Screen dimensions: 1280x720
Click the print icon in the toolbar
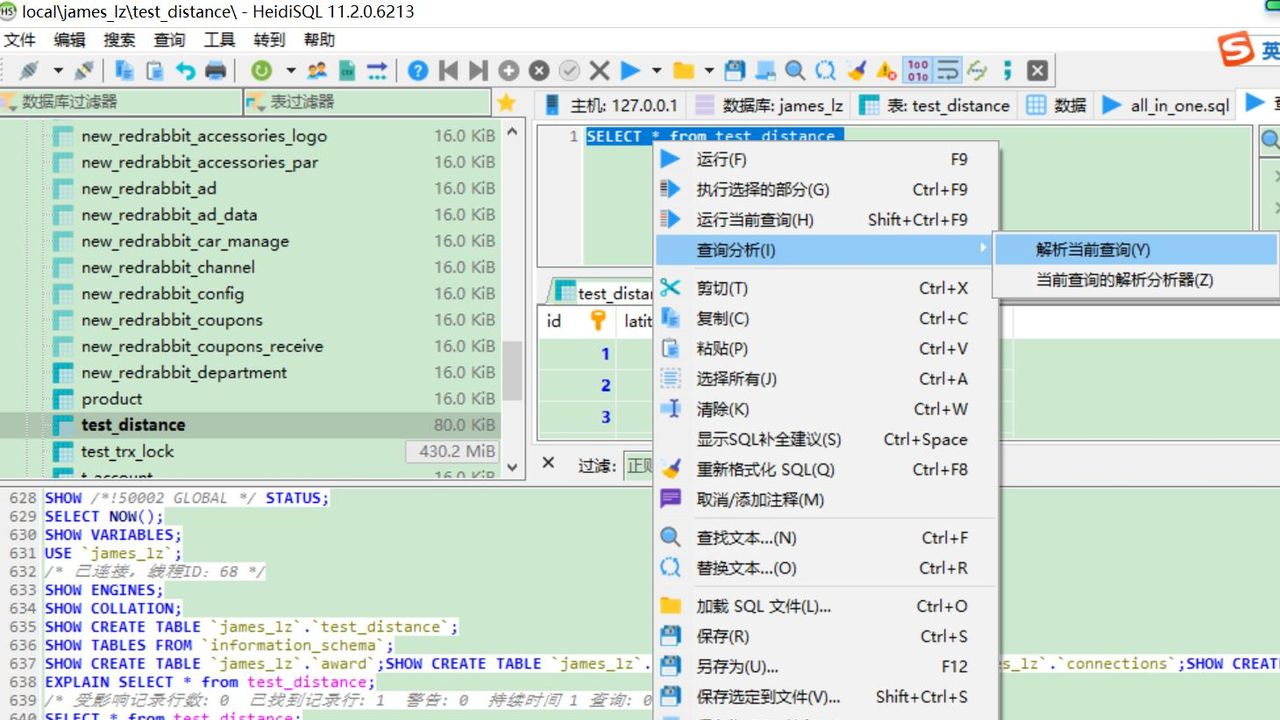click(x=215, y=70)
